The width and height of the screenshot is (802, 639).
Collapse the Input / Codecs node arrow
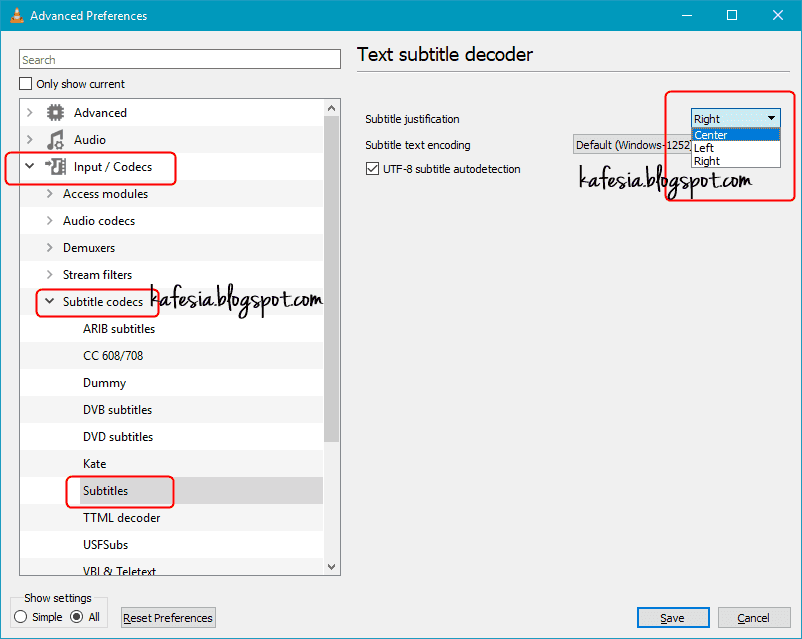(x=30, y=166)
